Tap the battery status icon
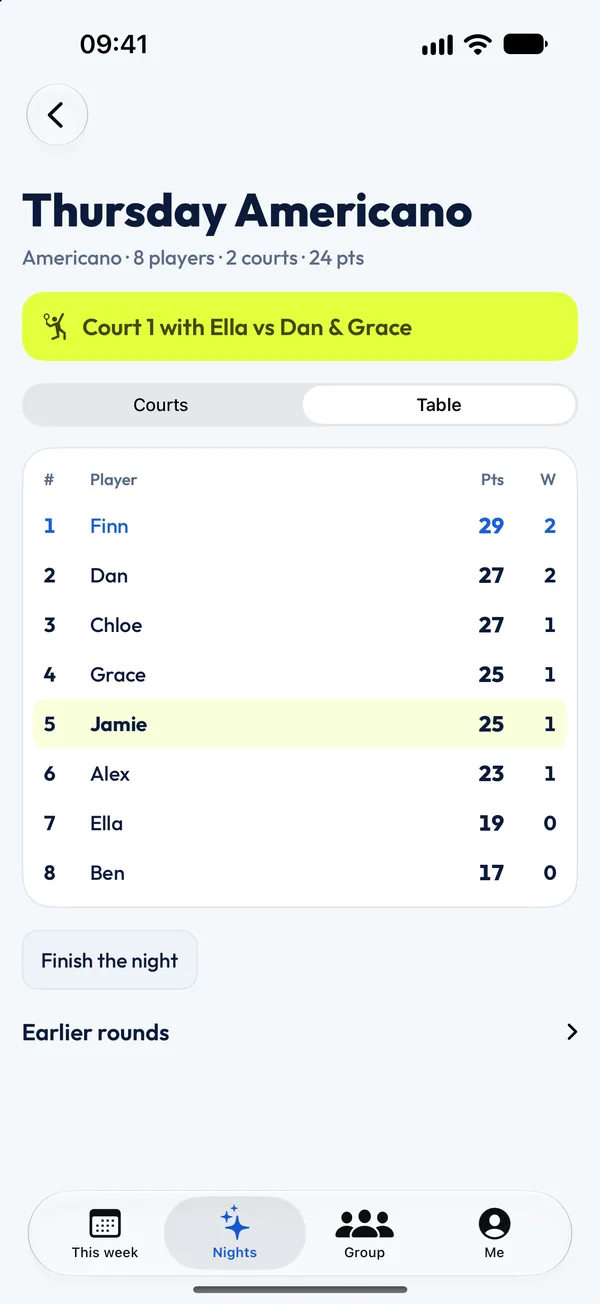Viewport: 600px width, 1304px height. (525, 45)
